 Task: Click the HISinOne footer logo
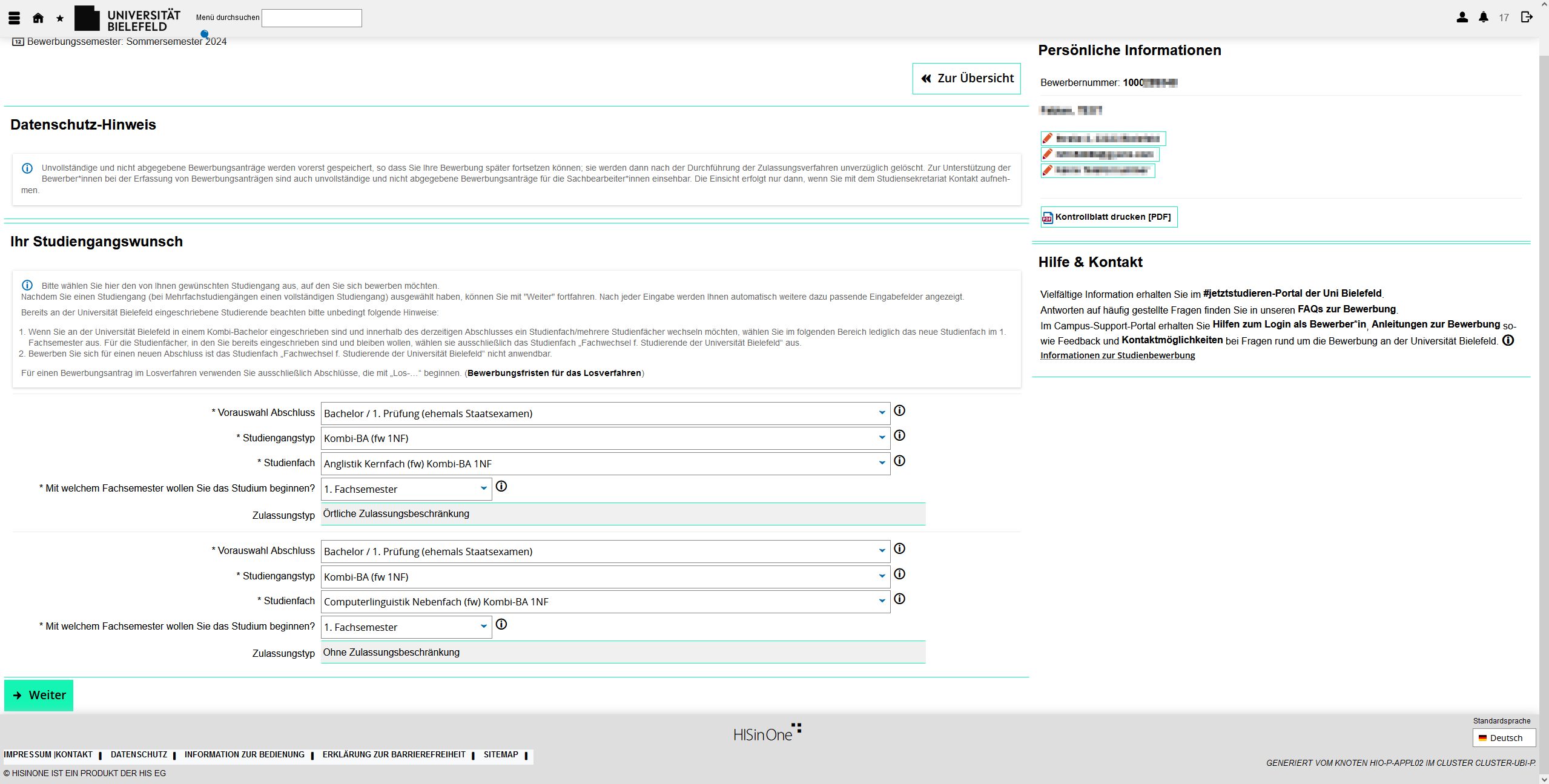768,733
